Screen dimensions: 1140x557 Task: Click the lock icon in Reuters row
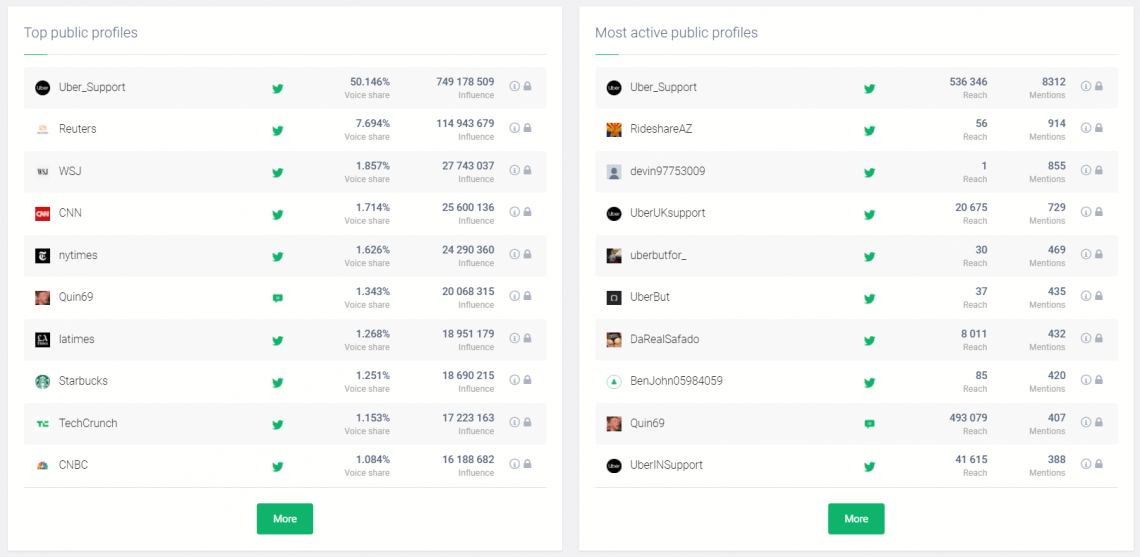click(x=527, y=128)
